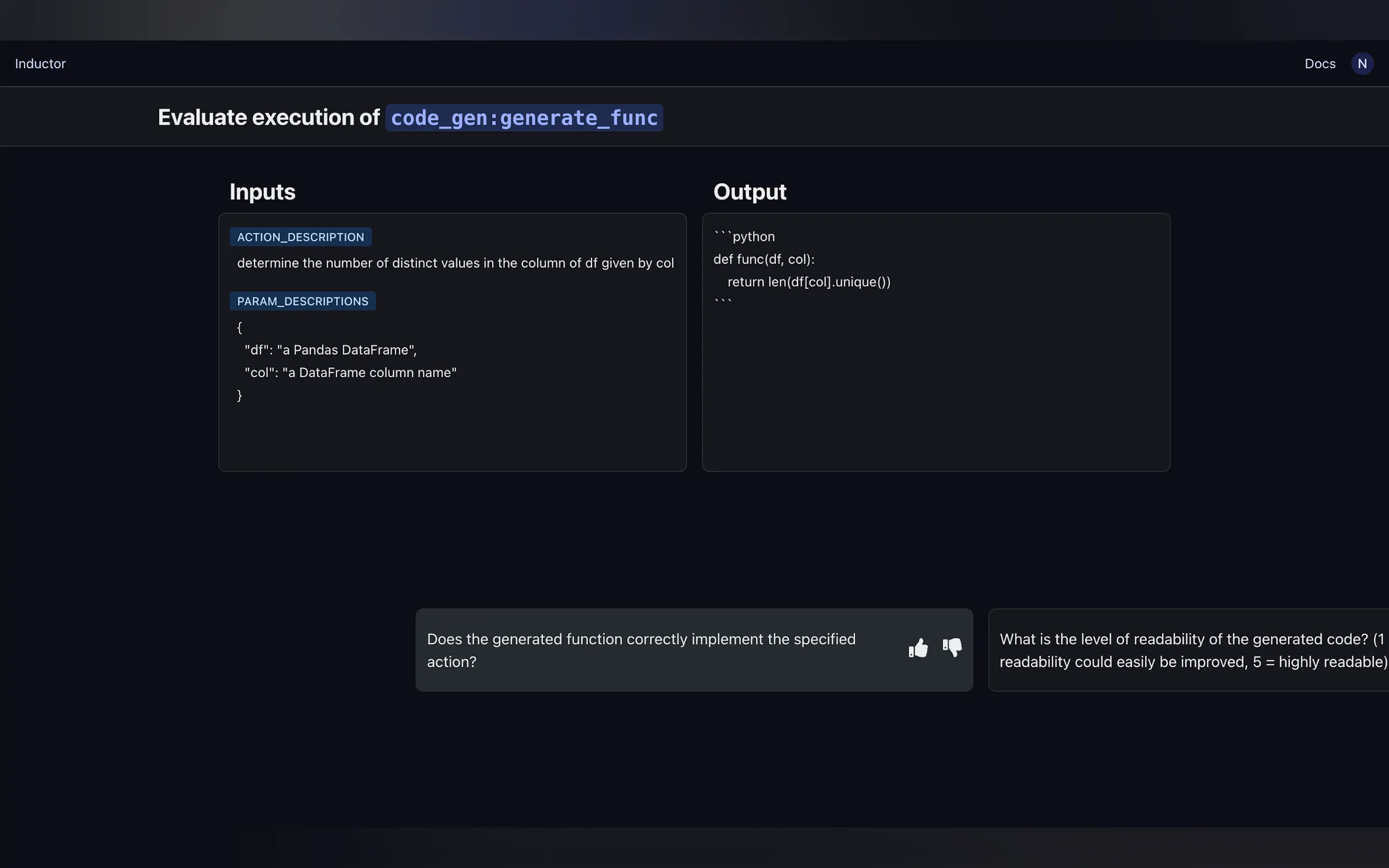Click the "df": "a Pandas DataFrame" line
The image size is (1389, 868).
pyautogui.click(x=330, y=350)
